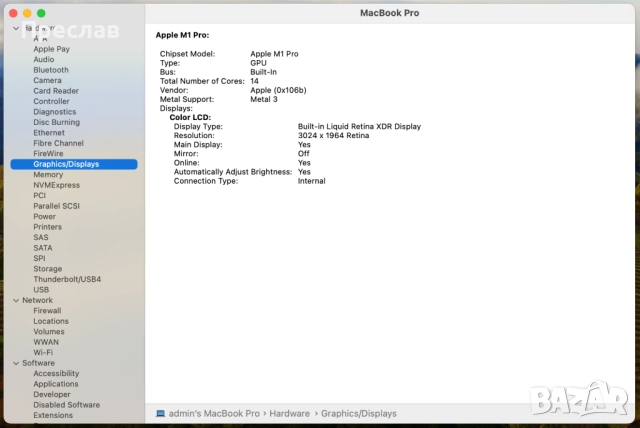The image size is (640, 428).
Task: Open the Thunderbolt/USB4 section
Action: coord(67,279)
